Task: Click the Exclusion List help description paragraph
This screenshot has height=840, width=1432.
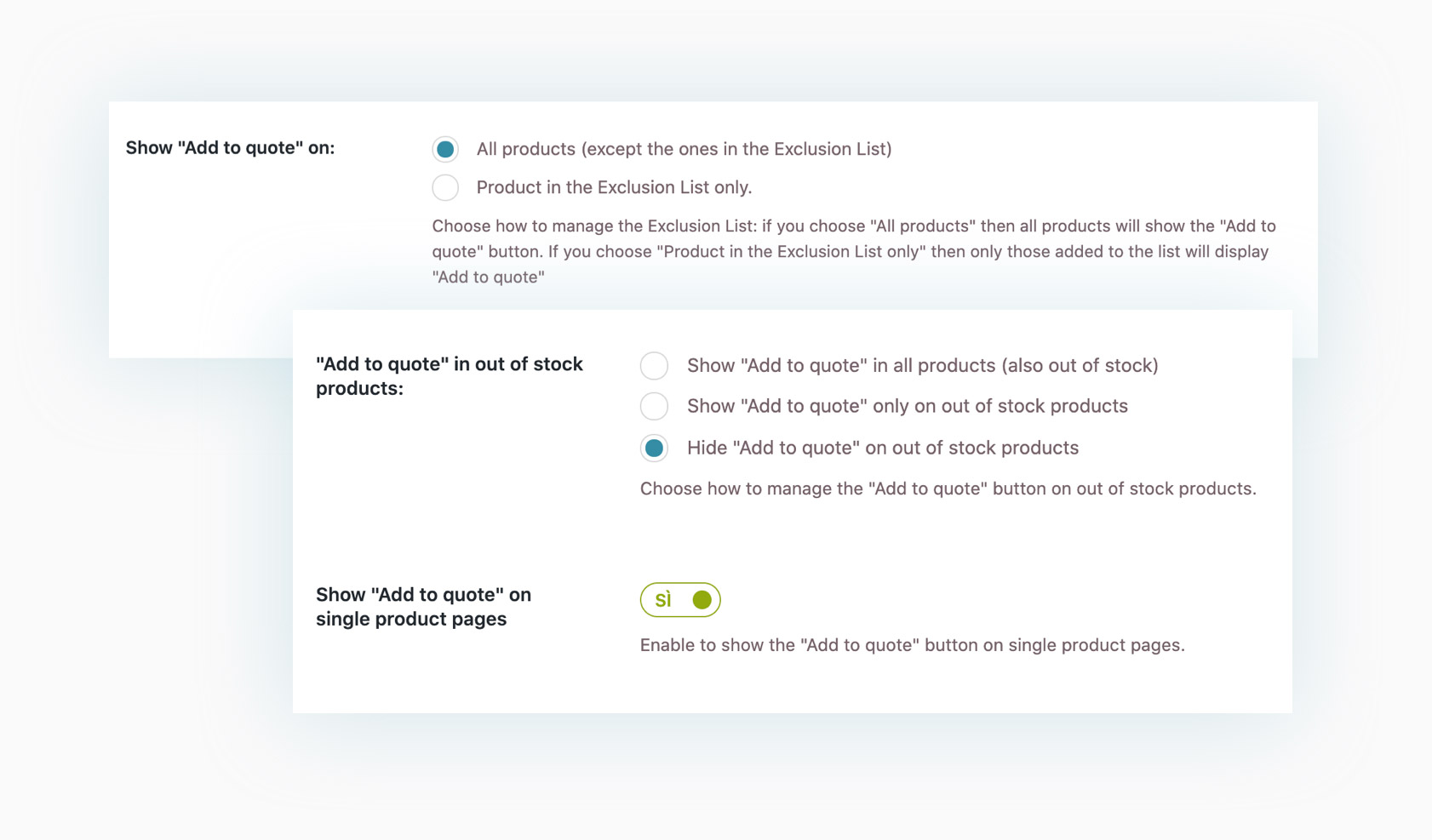Action: pyautogui.click(x=851, y=252)
